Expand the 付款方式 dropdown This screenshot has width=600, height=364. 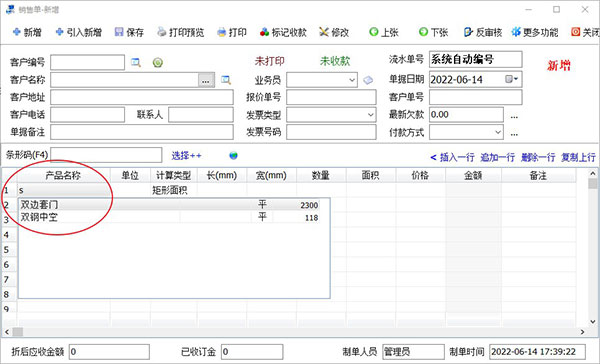point(497,132)
